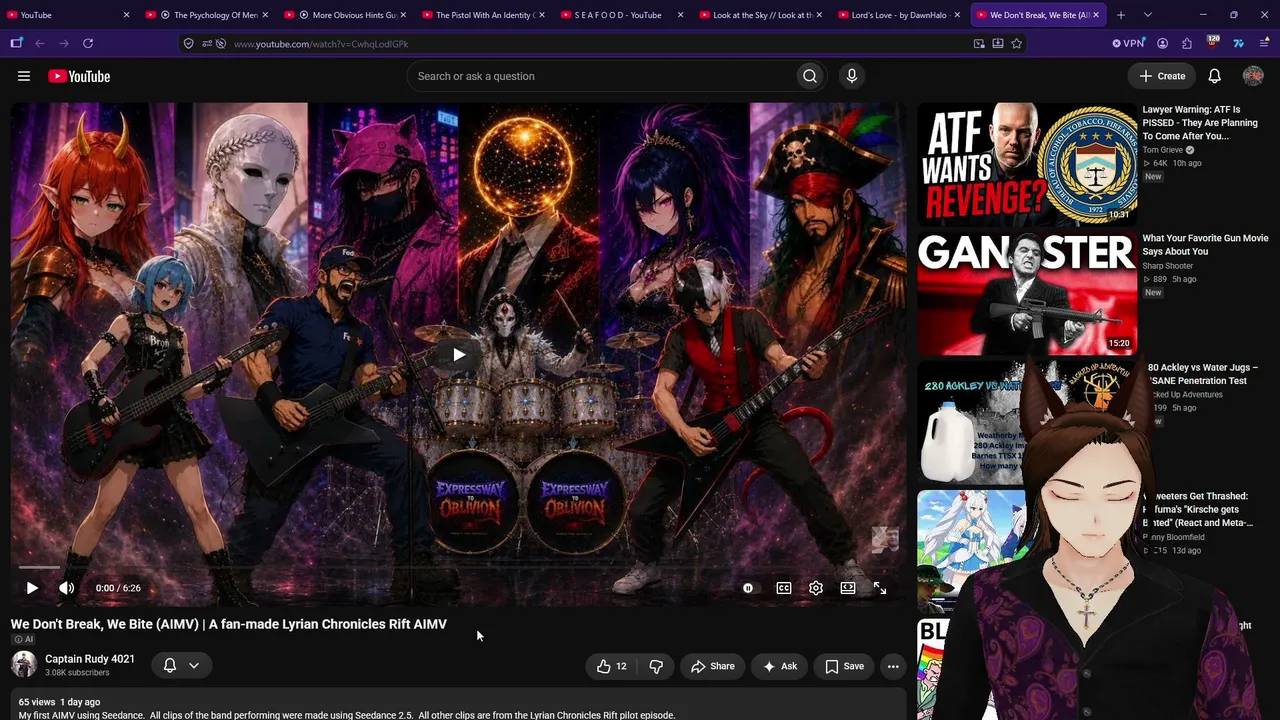1280x720 pixels.
Task: Open What Your Favorite Gun Movie title
Action: 1206,245
